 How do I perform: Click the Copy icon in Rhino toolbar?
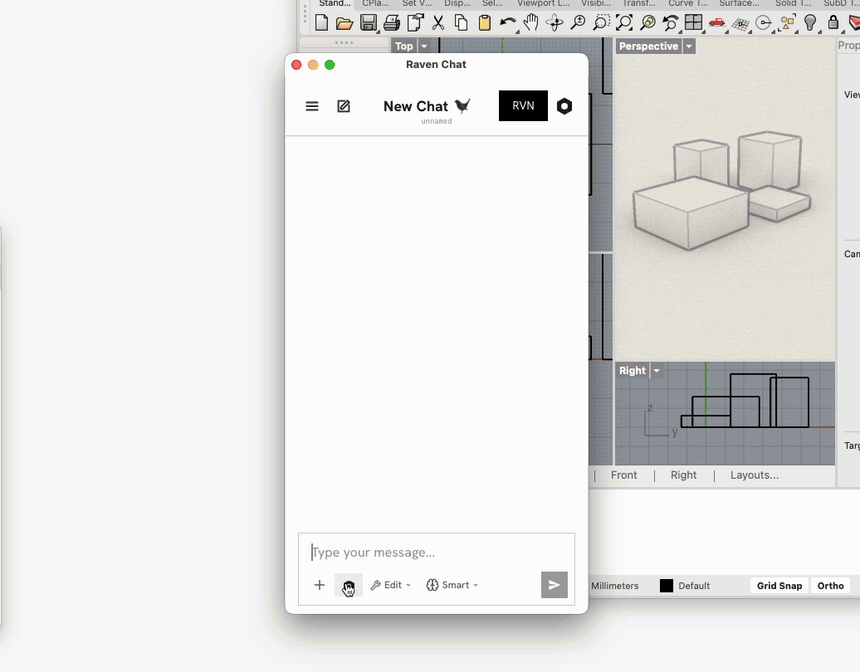pos(461,22)
